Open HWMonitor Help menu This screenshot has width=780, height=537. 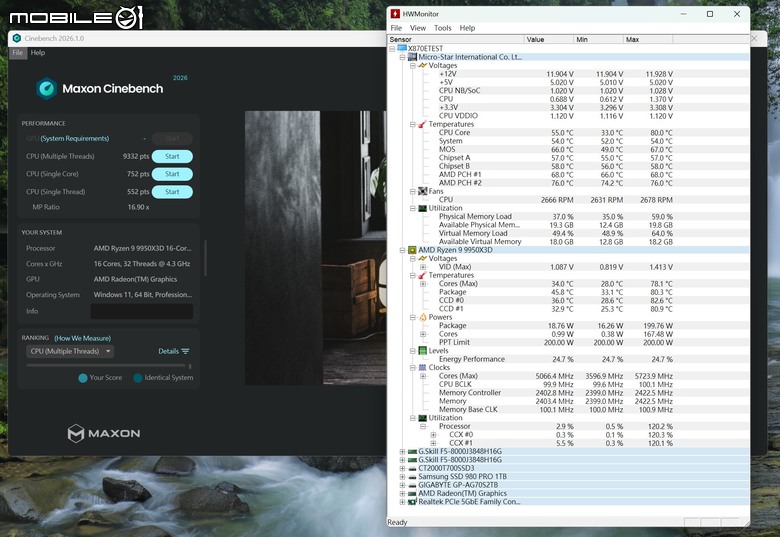(467, 28)
